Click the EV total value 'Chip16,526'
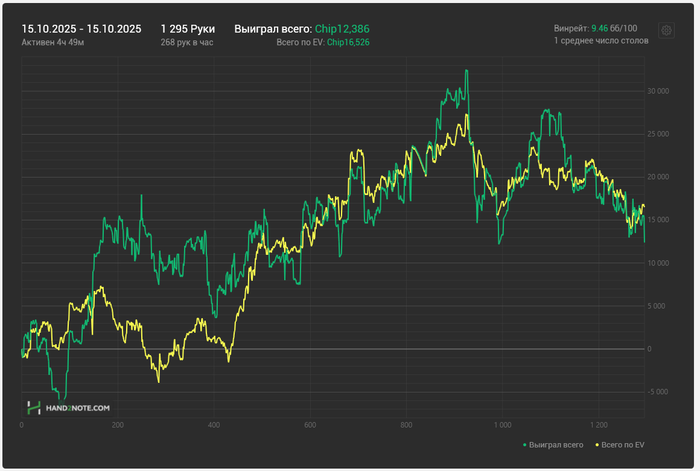700x471 pixels. 348,42
